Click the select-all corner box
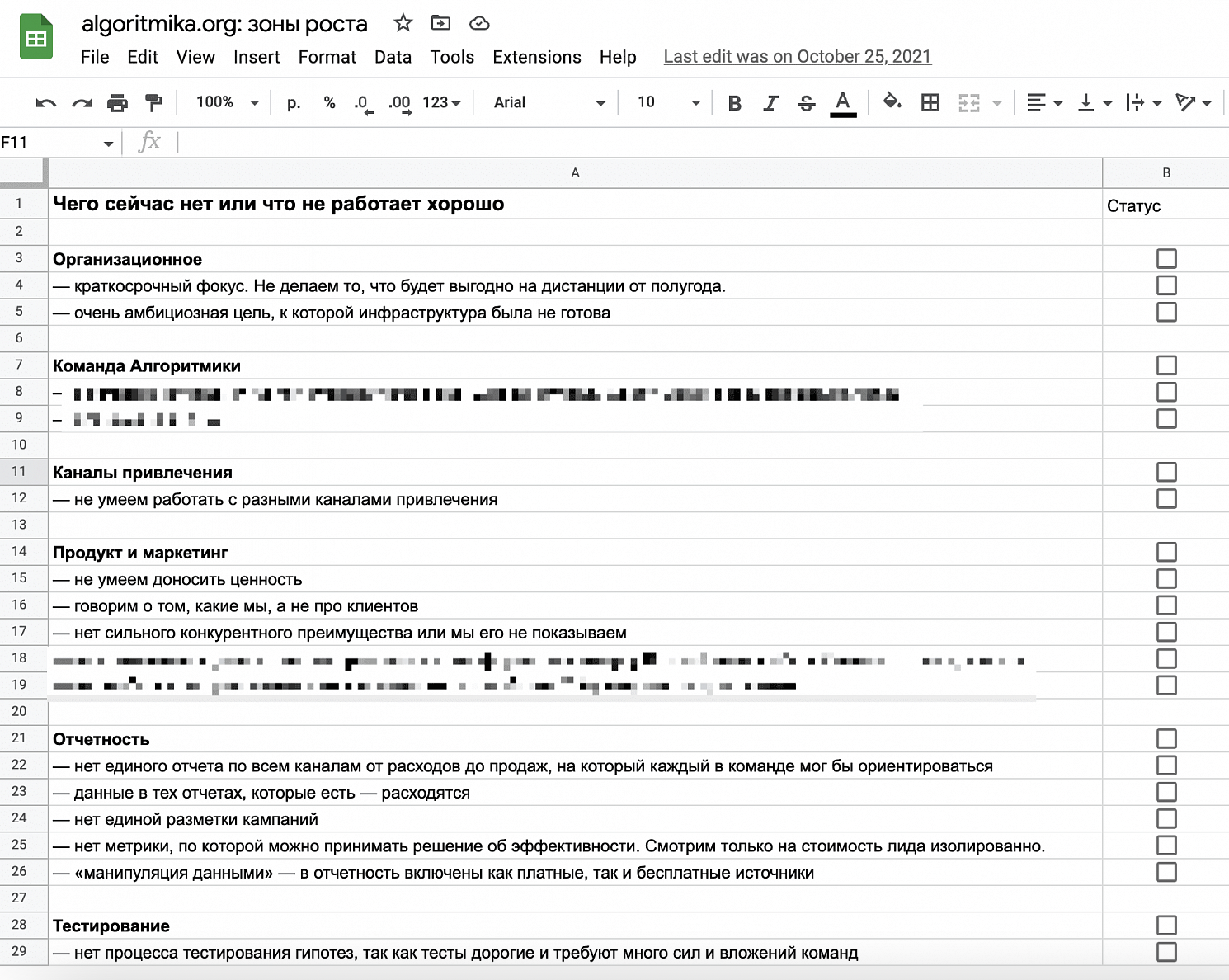 22,172
